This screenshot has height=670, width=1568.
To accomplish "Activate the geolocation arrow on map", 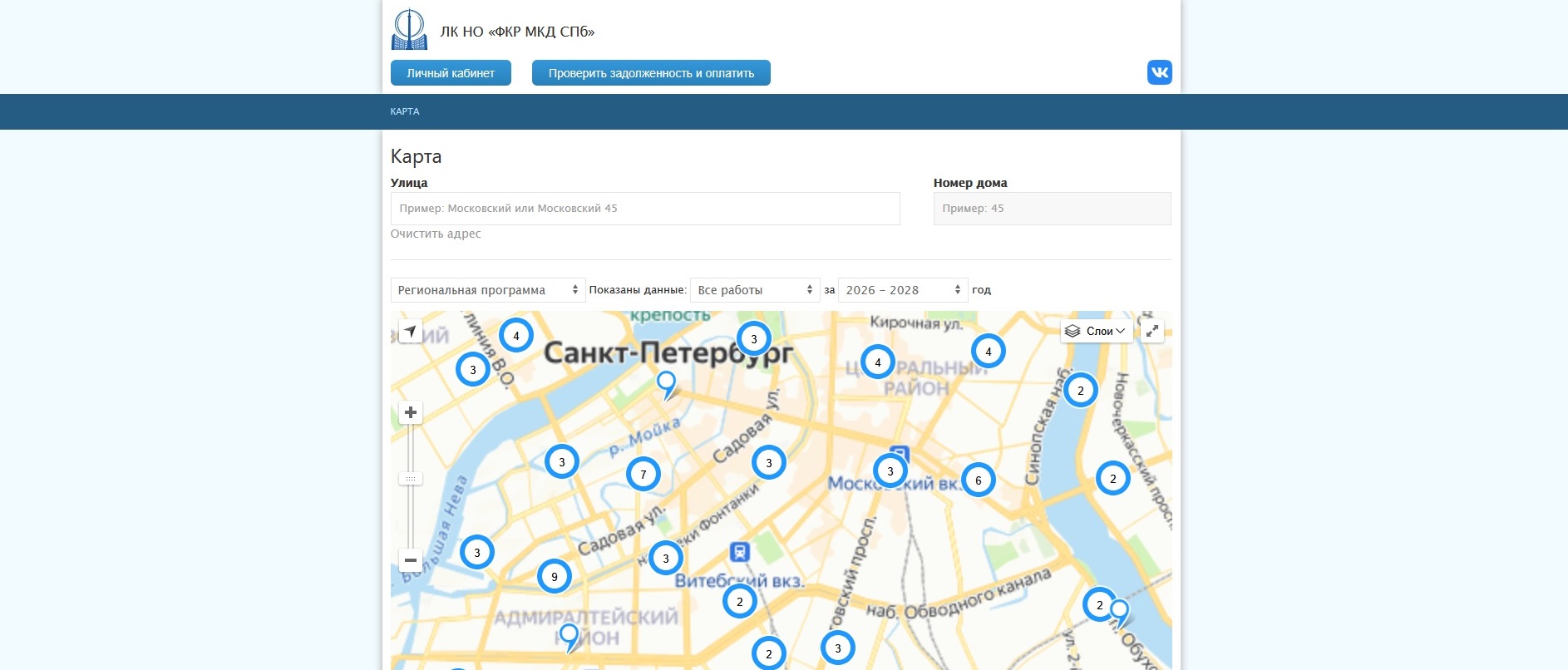I will coord(411,332).
